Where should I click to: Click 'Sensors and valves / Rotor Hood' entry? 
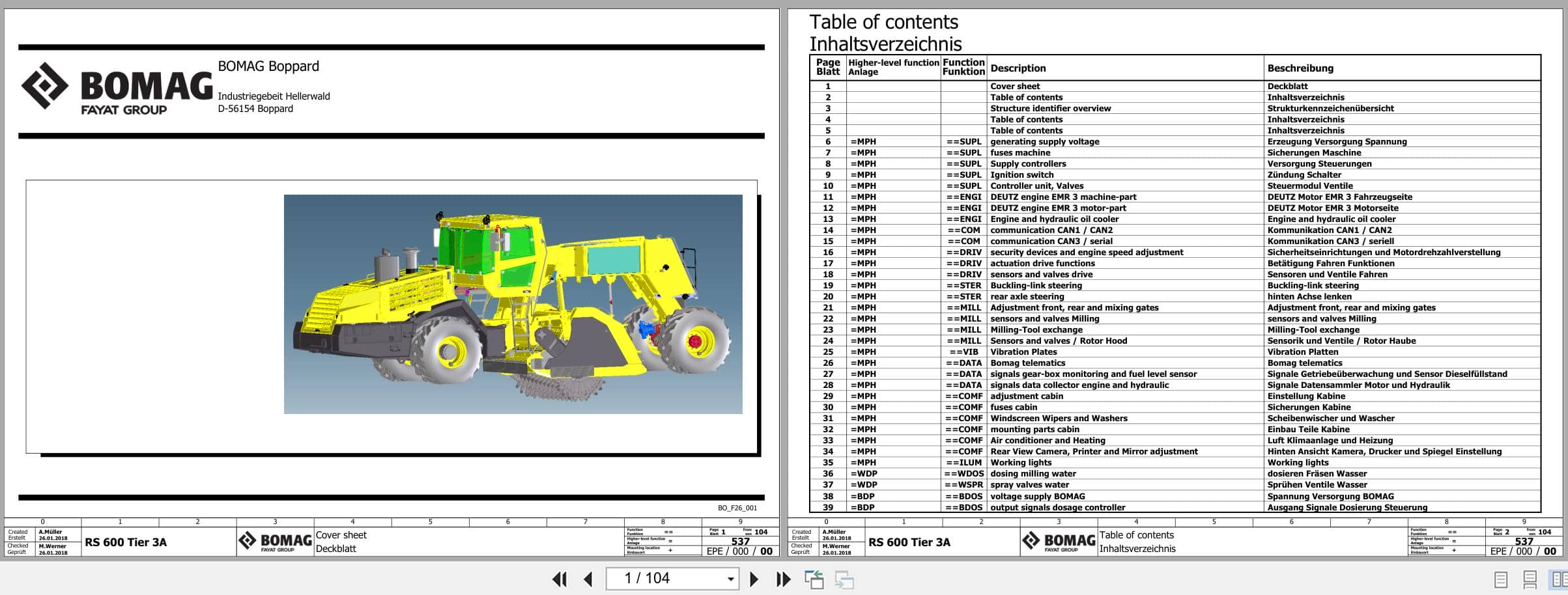pyautogui.click(x=1059, y=340)
